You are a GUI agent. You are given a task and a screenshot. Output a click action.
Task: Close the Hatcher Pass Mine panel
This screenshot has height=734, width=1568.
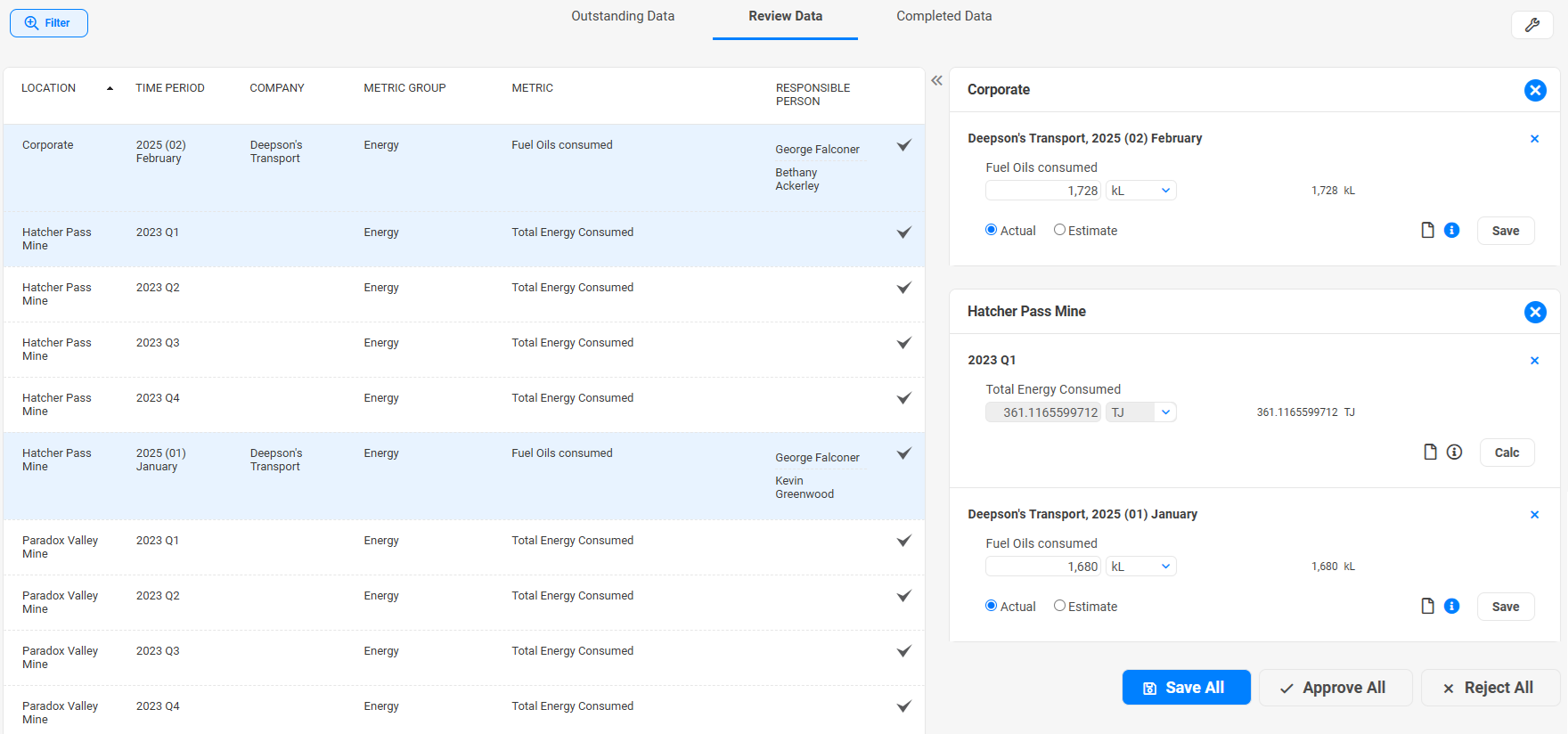1534,312
